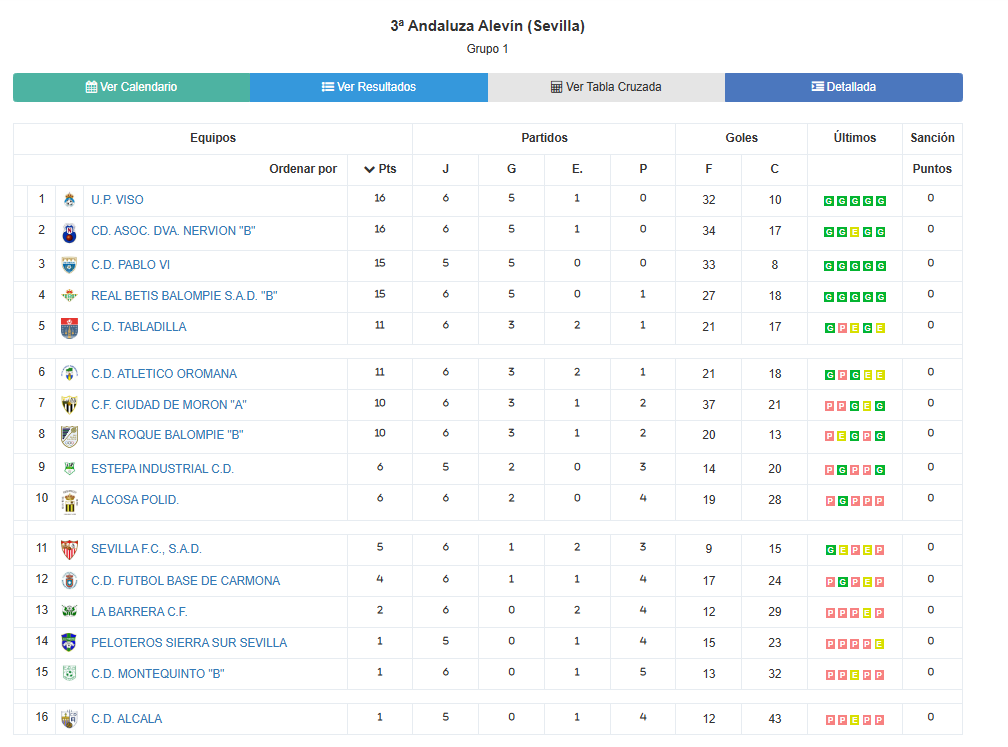1008x747 pixels.
Task: Click the PELOTEROS SIERRA SUR SEVILLA crest
Action: coord(69,642)
